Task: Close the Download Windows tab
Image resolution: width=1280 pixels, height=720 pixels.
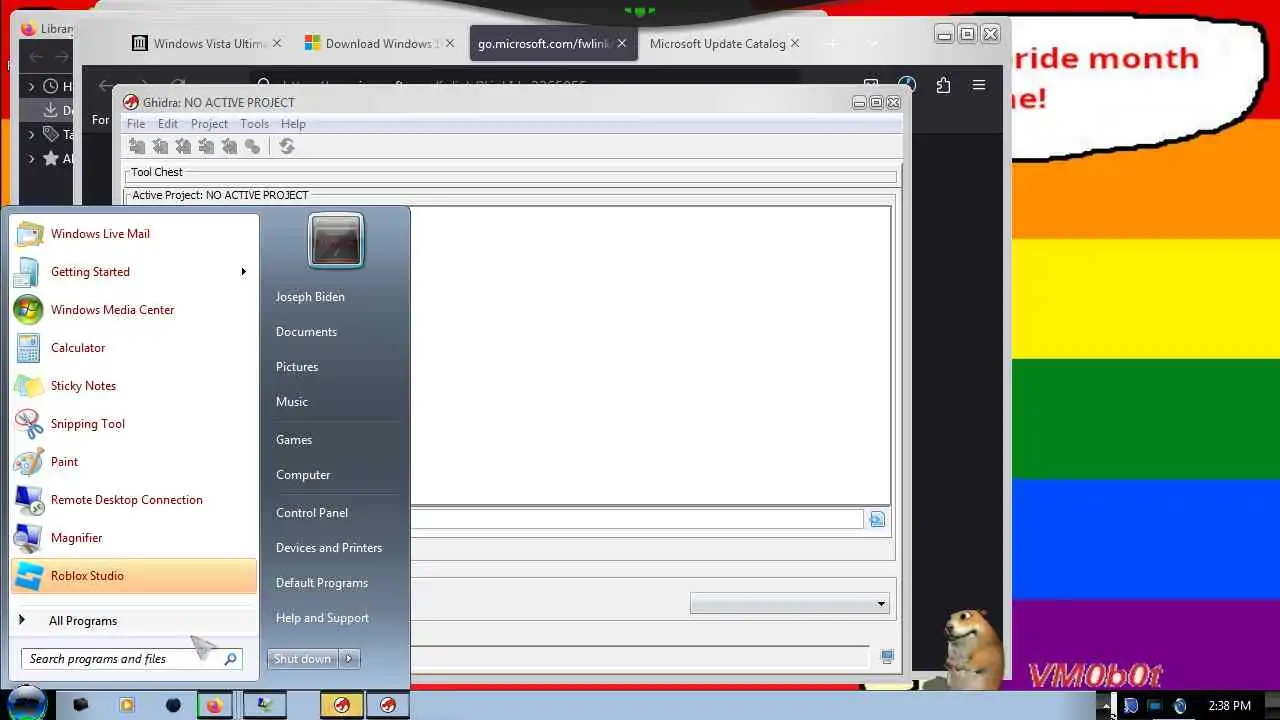Action: pos(449,43)
